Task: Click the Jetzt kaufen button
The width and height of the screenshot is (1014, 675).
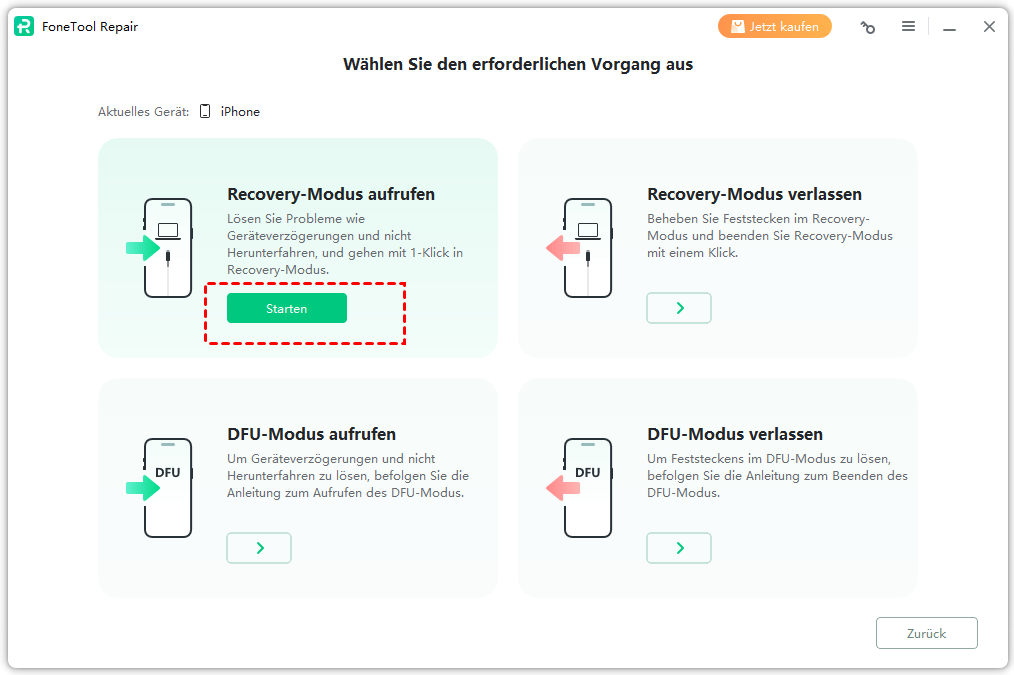Action: 775,27
